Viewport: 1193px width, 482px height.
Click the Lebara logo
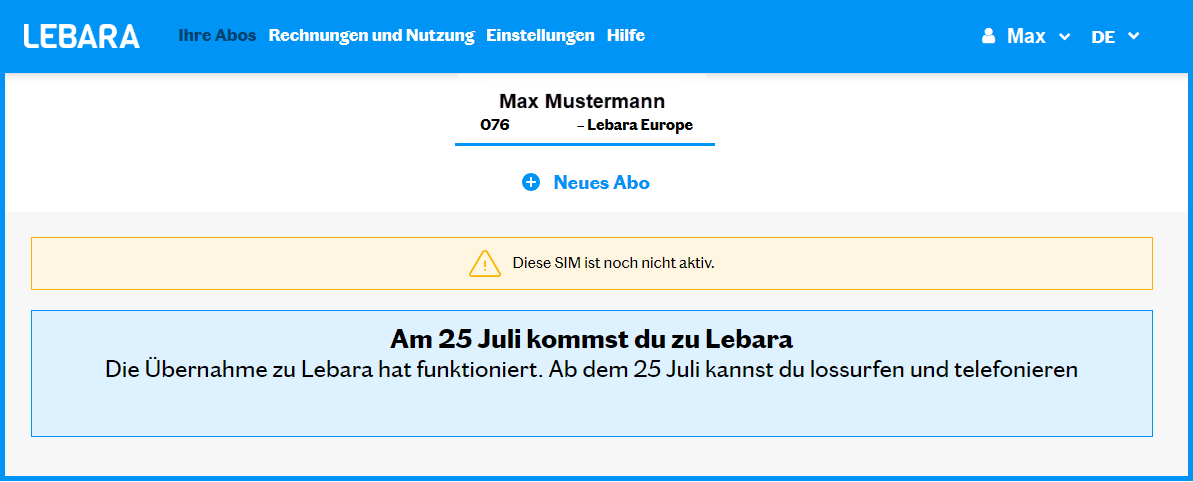click(x=82, y=36)
